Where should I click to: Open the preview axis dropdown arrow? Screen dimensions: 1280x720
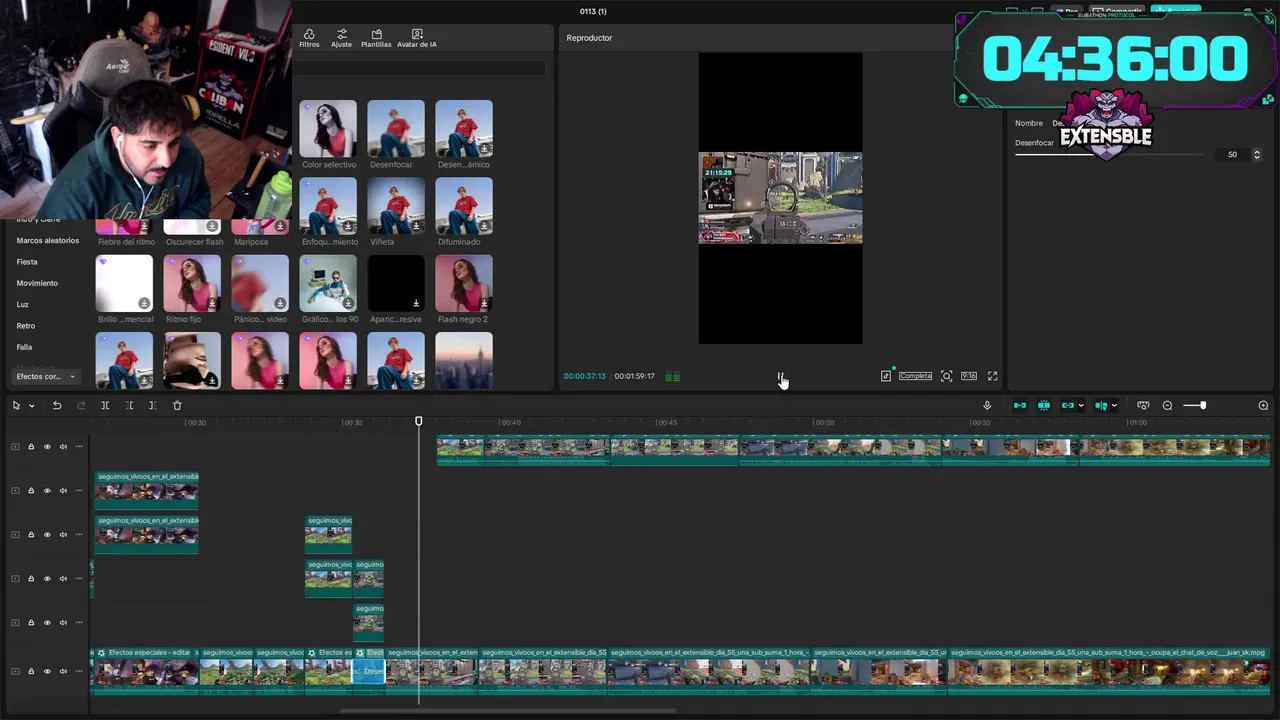(1114, 406)
